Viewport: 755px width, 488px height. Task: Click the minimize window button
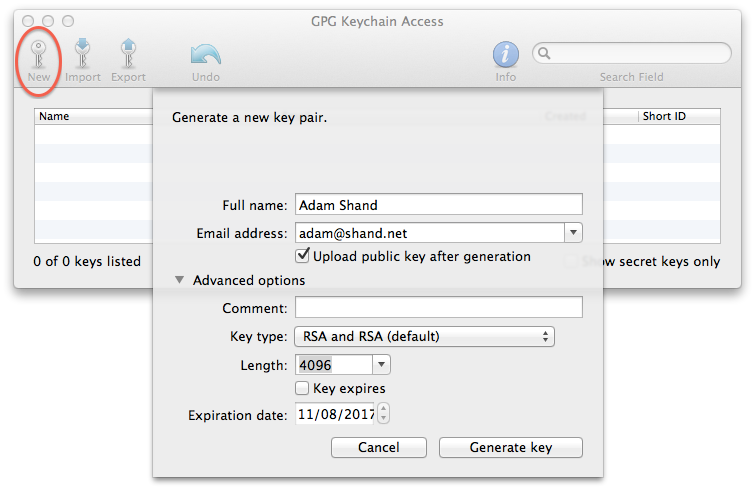[48, 21]
